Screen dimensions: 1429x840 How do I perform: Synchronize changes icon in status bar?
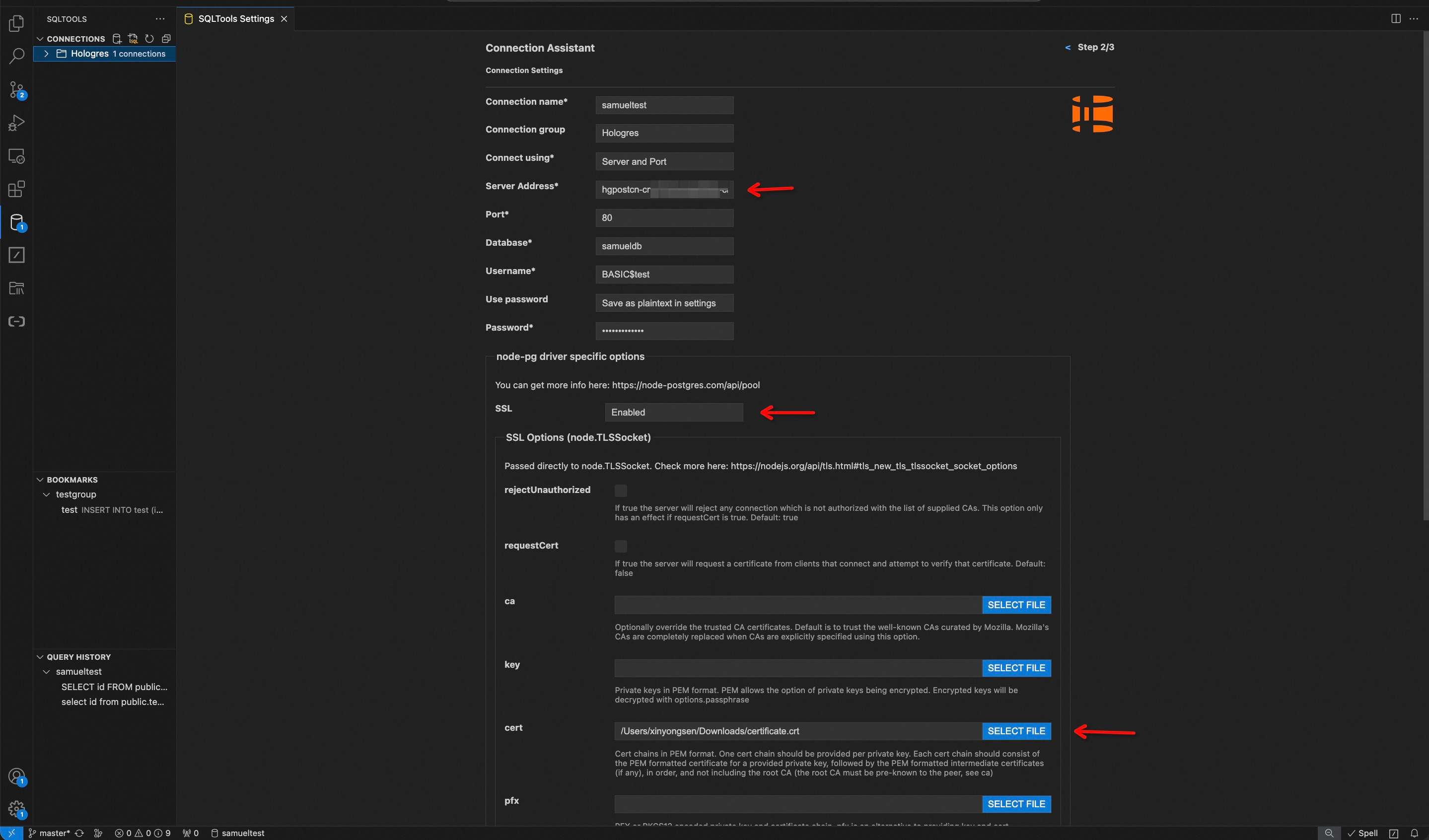click(x=79, y=833)
